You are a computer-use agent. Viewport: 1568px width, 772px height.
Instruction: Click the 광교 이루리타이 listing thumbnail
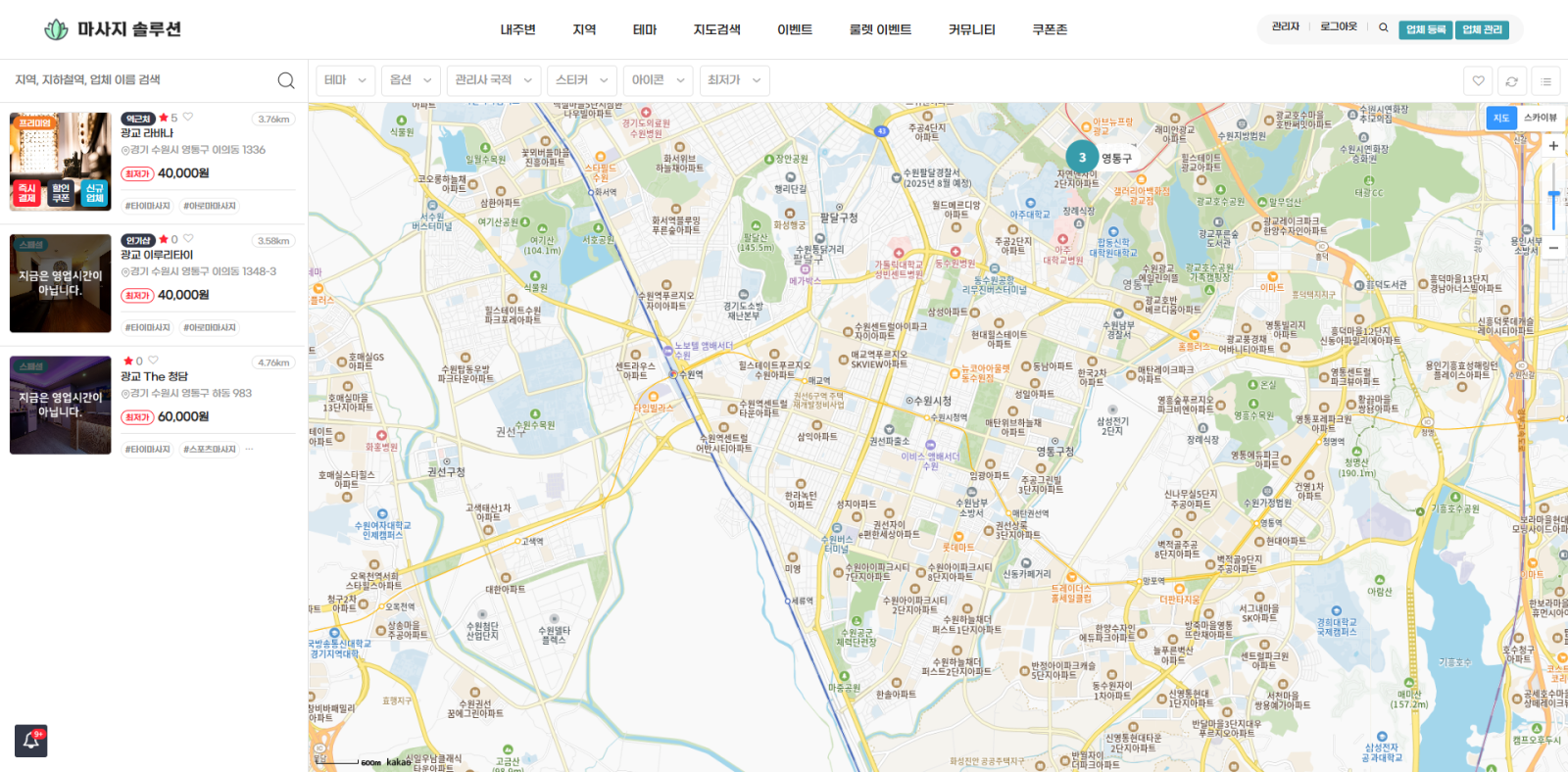click(61, 283)
